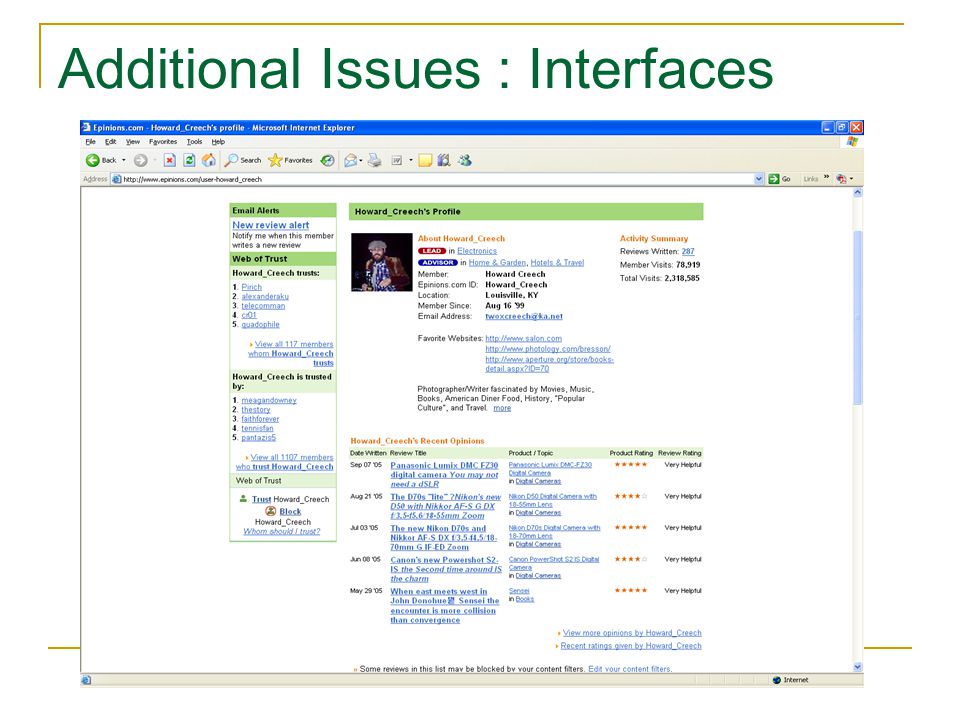Open the meagandowney member link
This screenshot has height=720, width=960.
269,400
